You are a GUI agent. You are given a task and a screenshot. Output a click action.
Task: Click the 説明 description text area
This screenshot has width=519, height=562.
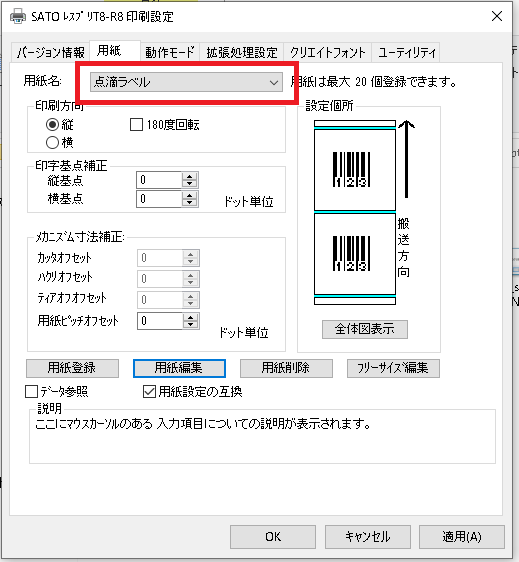point(262,437)
